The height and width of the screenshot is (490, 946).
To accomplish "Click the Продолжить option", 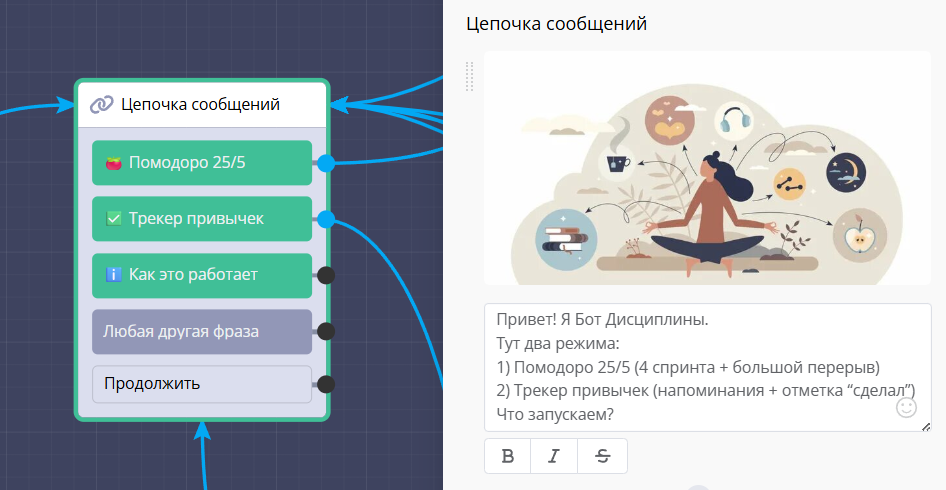I will tap(202, 384).
